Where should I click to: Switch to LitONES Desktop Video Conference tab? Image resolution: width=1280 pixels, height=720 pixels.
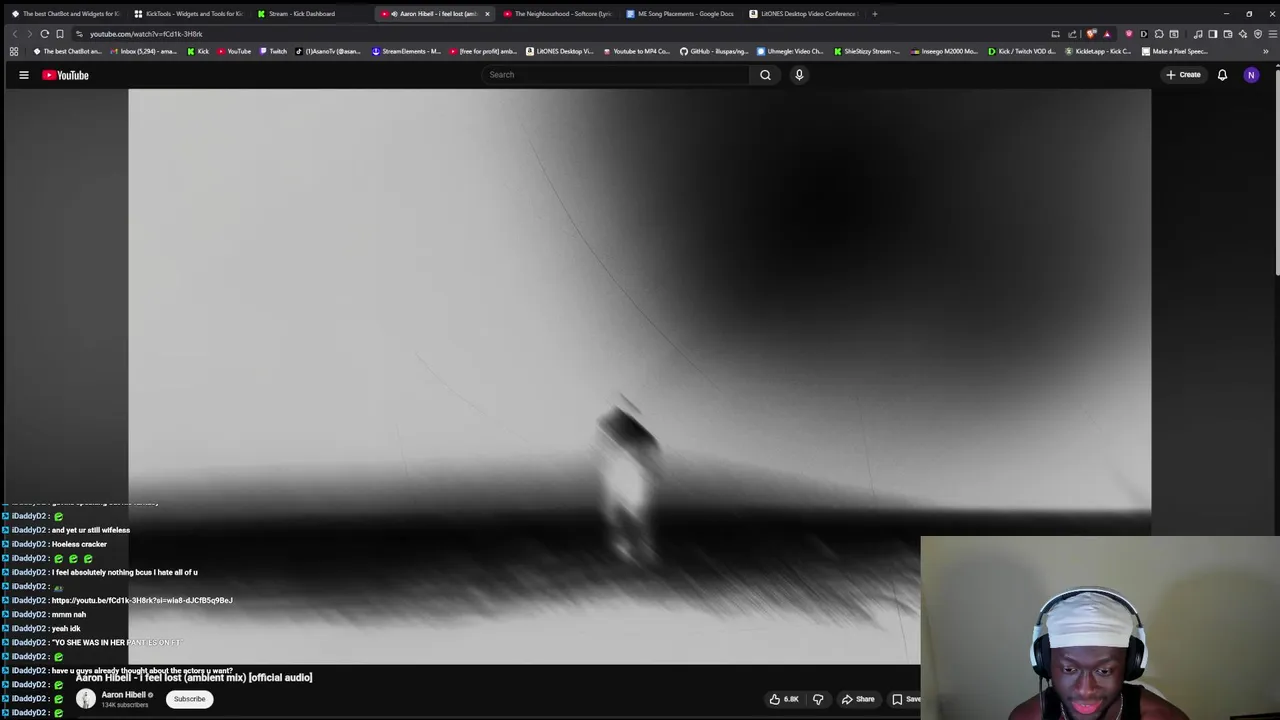tap(803, 14)
